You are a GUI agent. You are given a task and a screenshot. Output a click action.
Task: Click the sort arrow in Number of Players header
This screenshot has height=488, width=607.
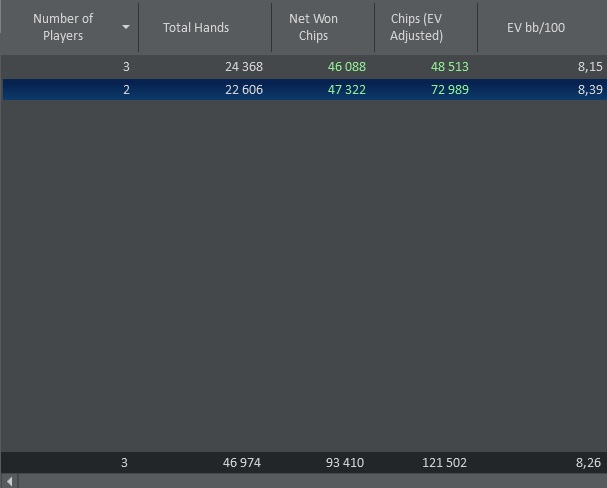125,27
